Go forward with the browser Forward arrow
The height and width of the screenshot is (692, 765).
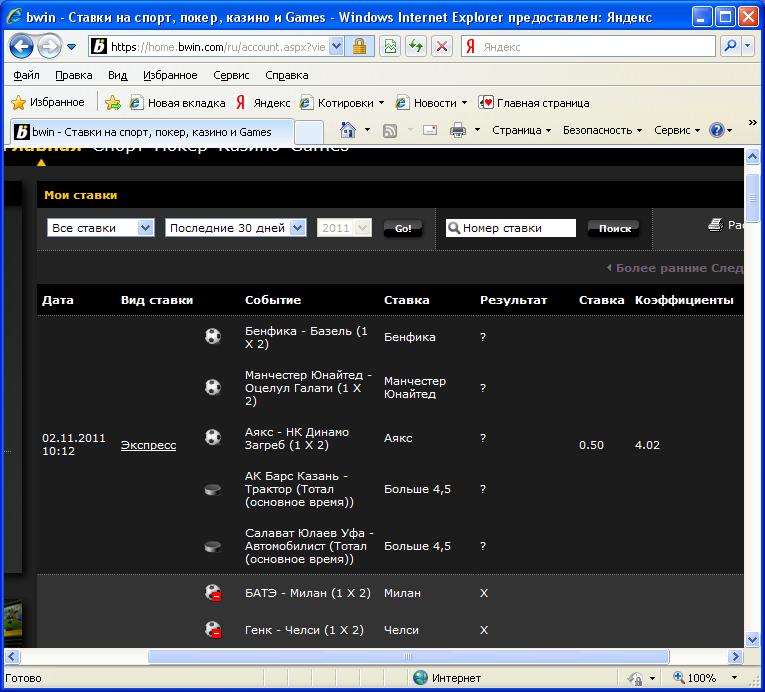coord(49,47)
